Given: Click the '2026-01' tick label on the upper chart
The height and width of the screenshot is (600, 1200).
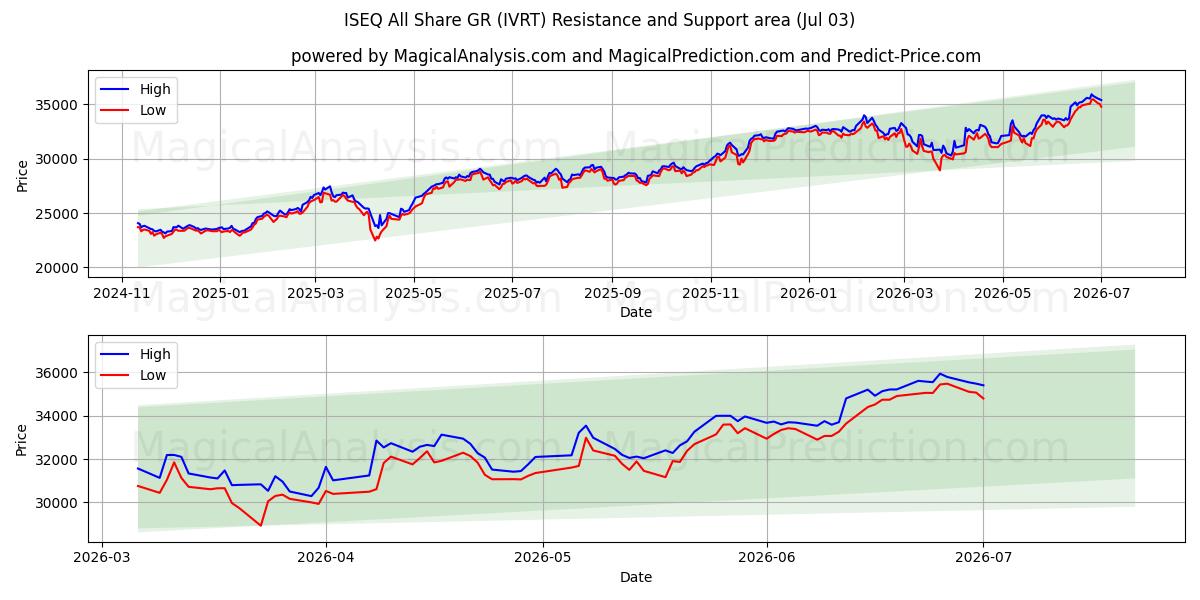Looking at the screenshot, I should coord(807,294).
